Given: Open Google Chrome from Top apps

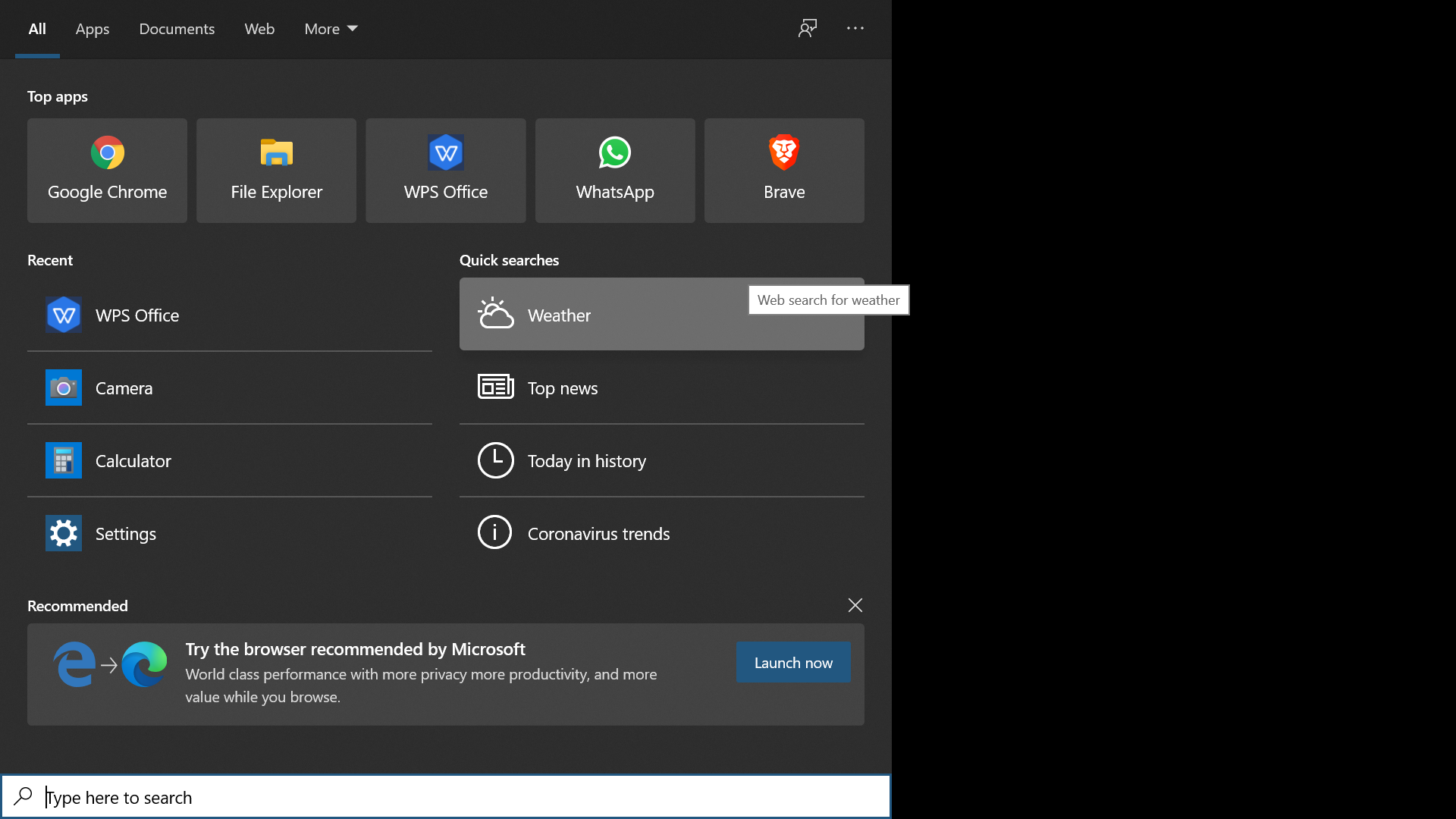Looking at the screenshot, I should (x=107, y=170).
